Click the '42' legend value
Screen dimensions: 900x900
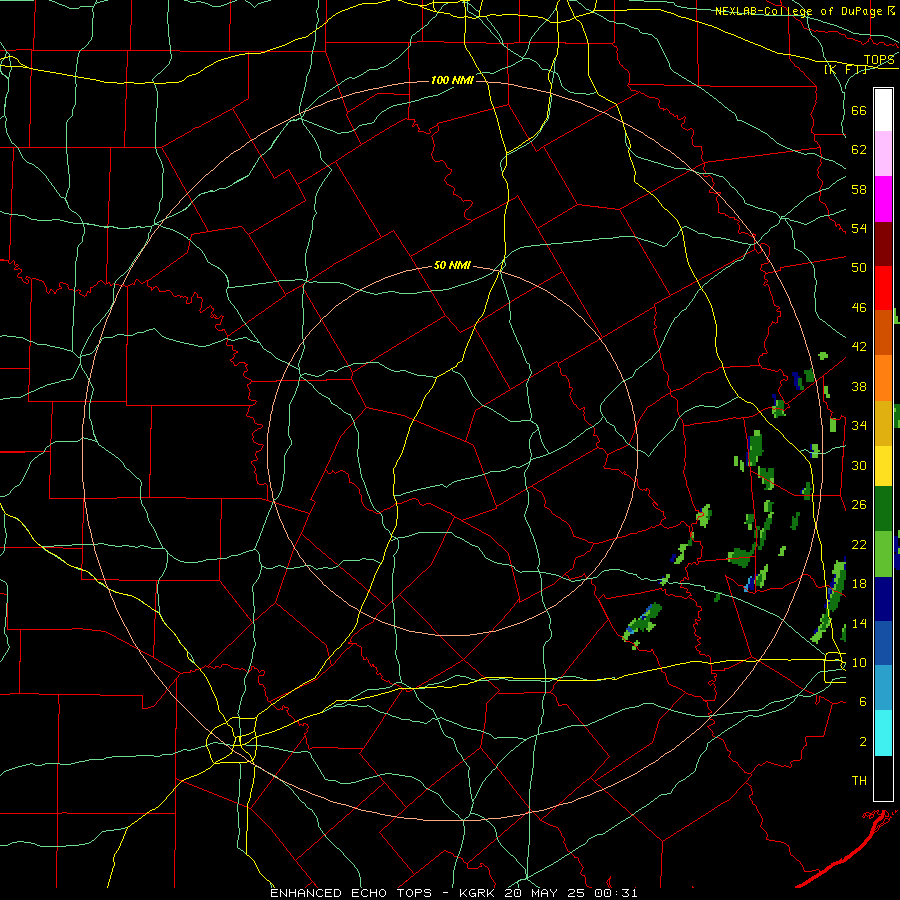(859, 347)
